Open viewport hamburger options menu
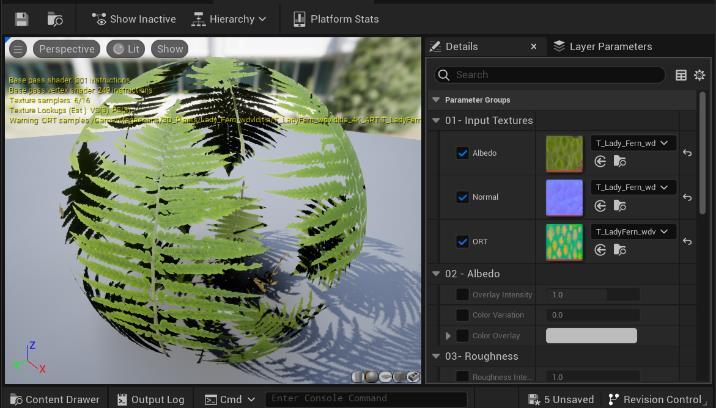This screenshot has height=408, width=716. [18, 49]
